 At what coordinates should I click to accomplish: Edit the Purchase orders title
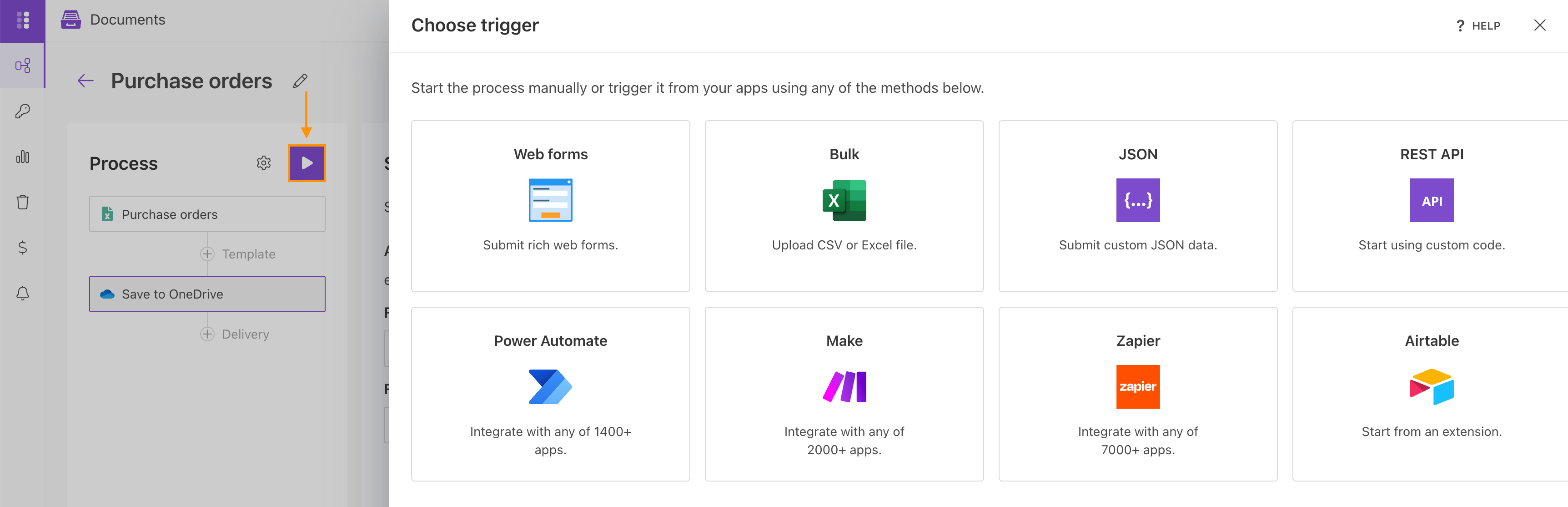[x=300, y=81]
